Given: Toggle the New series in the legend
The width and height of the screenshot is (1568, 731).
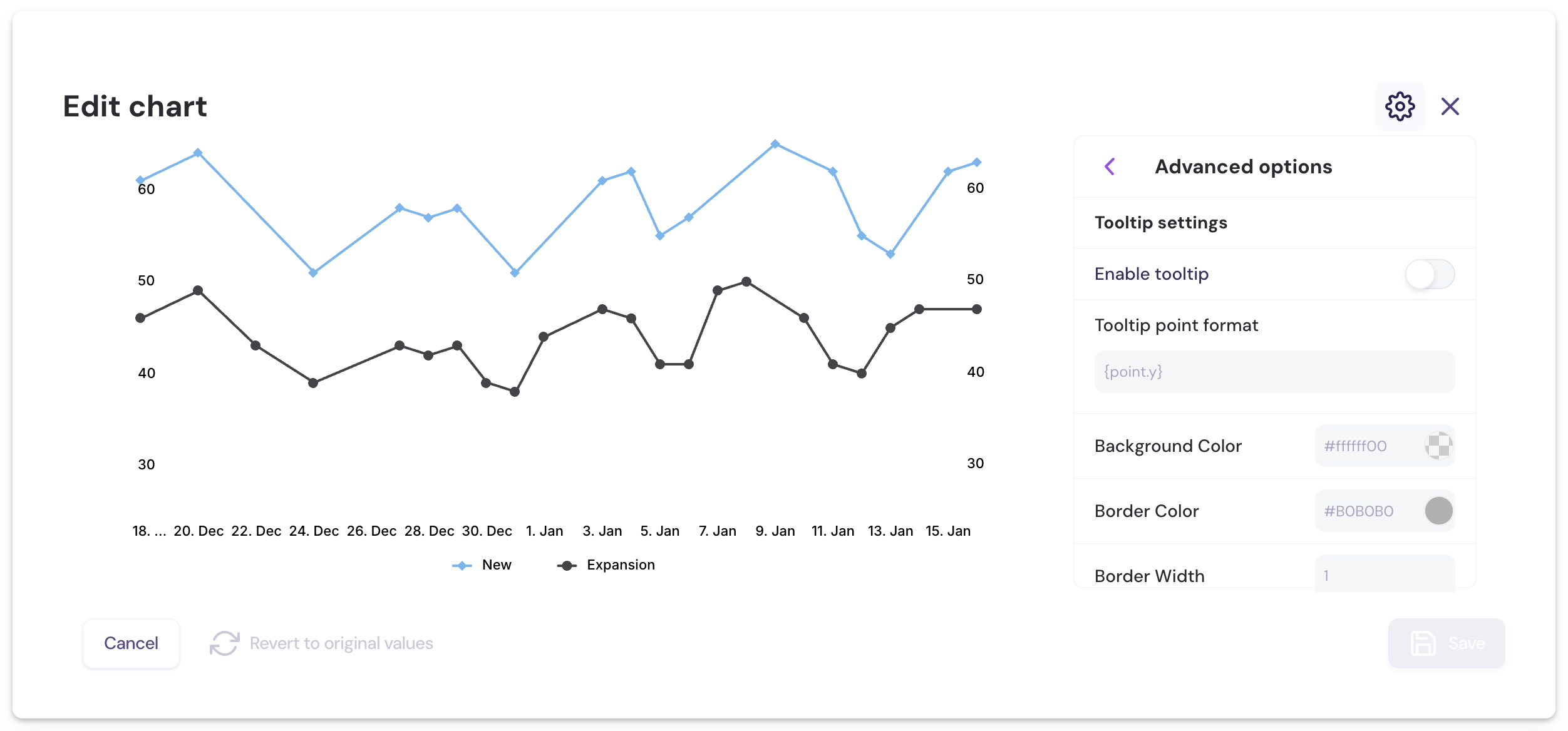Looking at the screenshot, I should click(x=483, y=565).
